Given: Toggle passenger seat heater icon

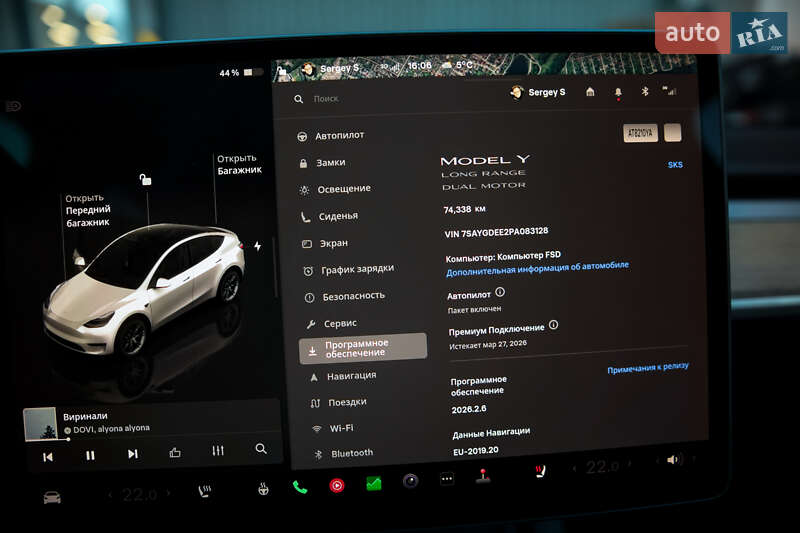Looking at the screenshot, I should (x=540, y=471).
